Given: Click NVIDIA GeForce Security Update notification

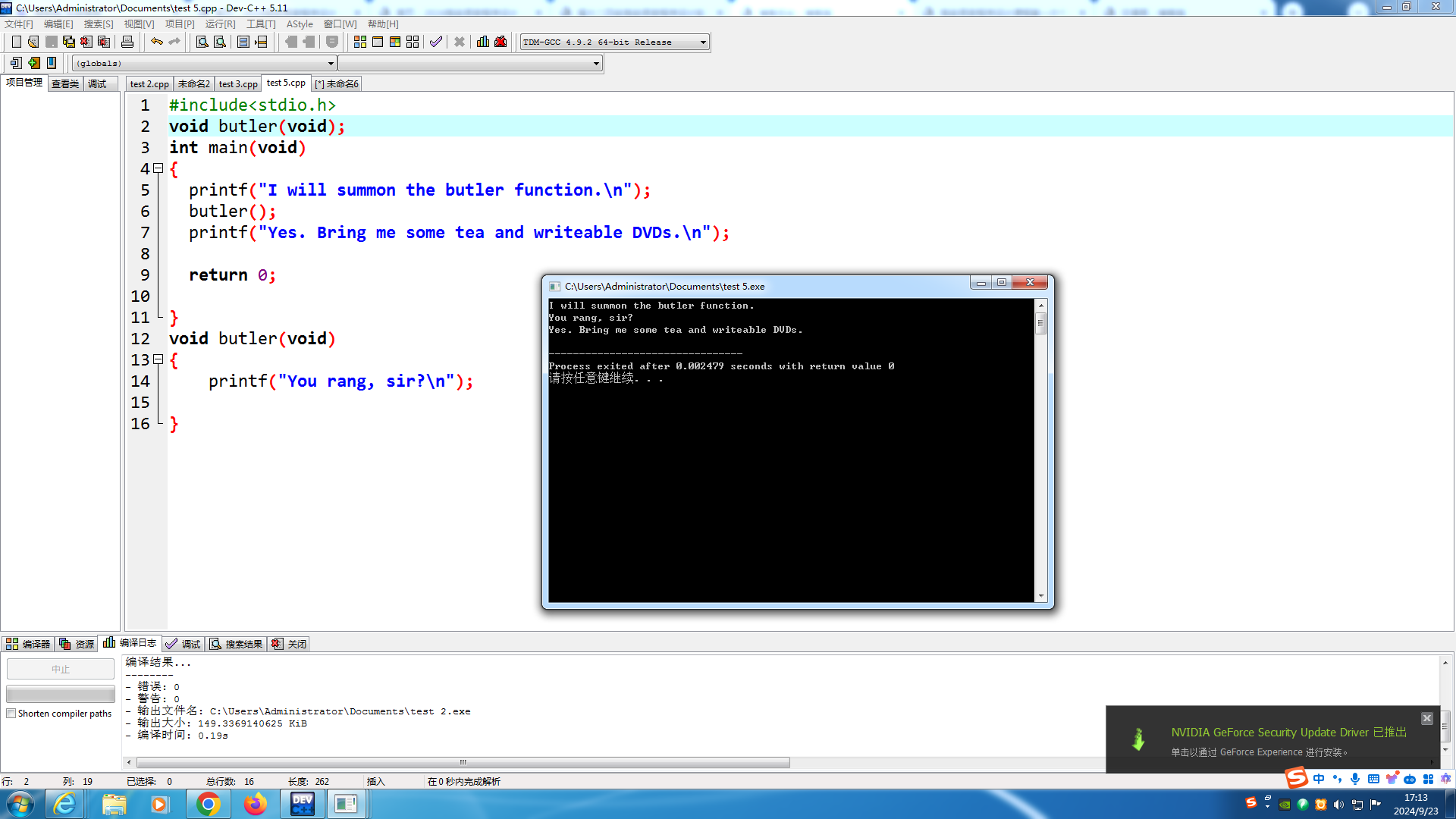Looking at the screenshot, I should pos(1288,733).
